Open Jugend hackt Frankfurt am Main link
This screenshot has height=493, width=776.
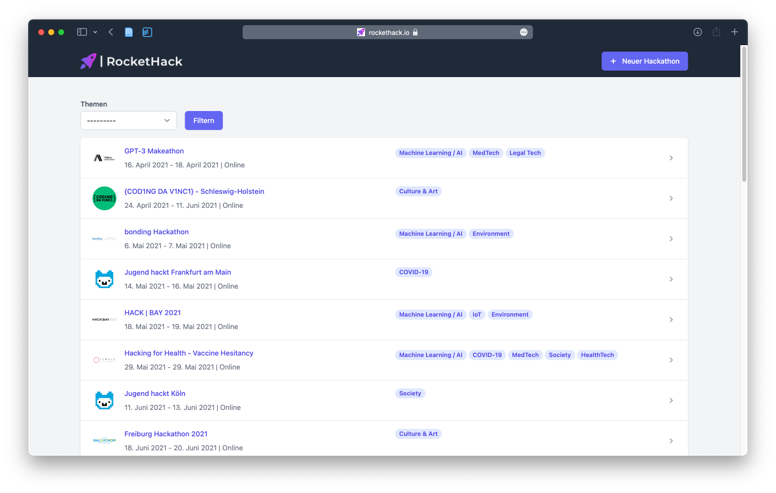pos(178,272)
